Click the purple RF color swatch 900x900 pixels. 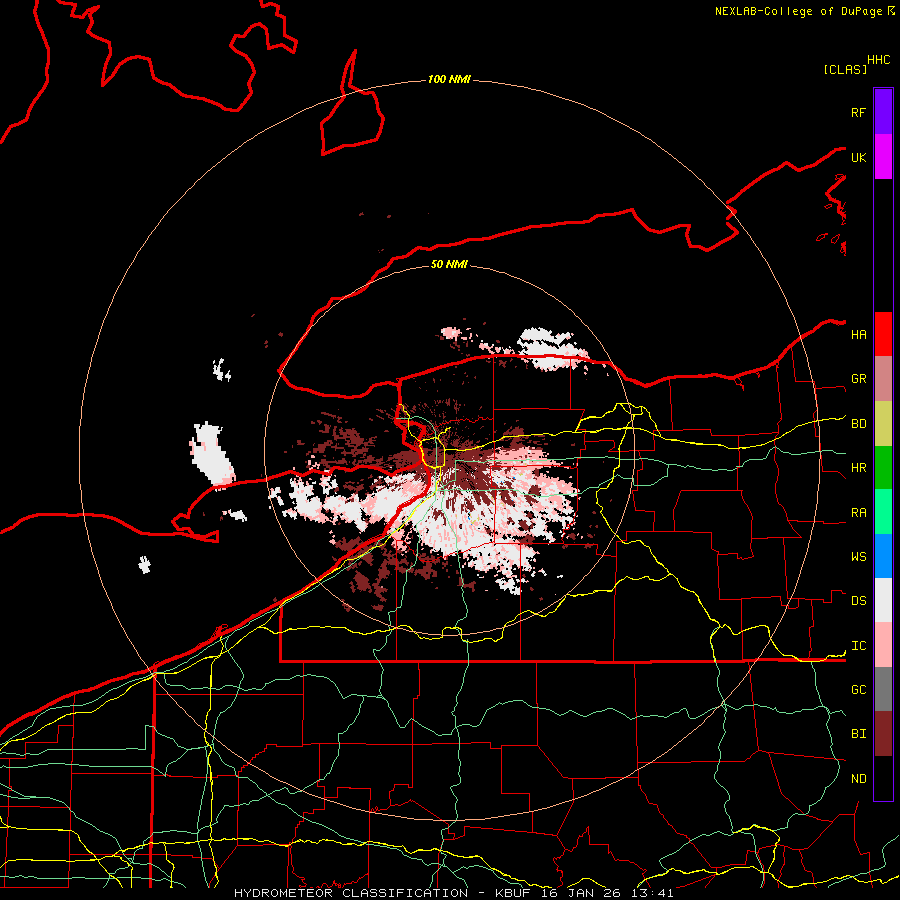coord(883,112)
